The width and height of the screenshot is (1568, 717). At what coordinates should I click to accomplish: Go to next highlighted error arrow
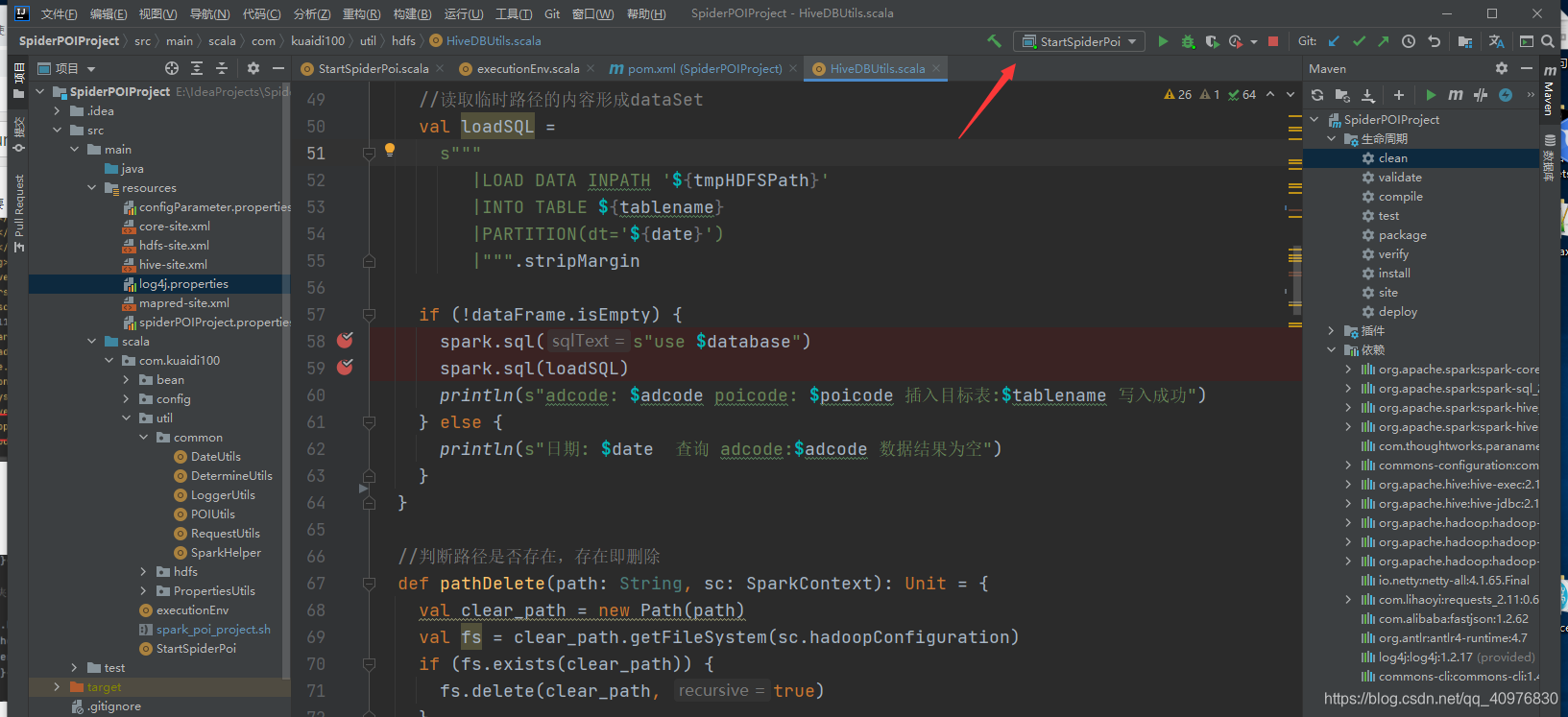point(1291,94)
